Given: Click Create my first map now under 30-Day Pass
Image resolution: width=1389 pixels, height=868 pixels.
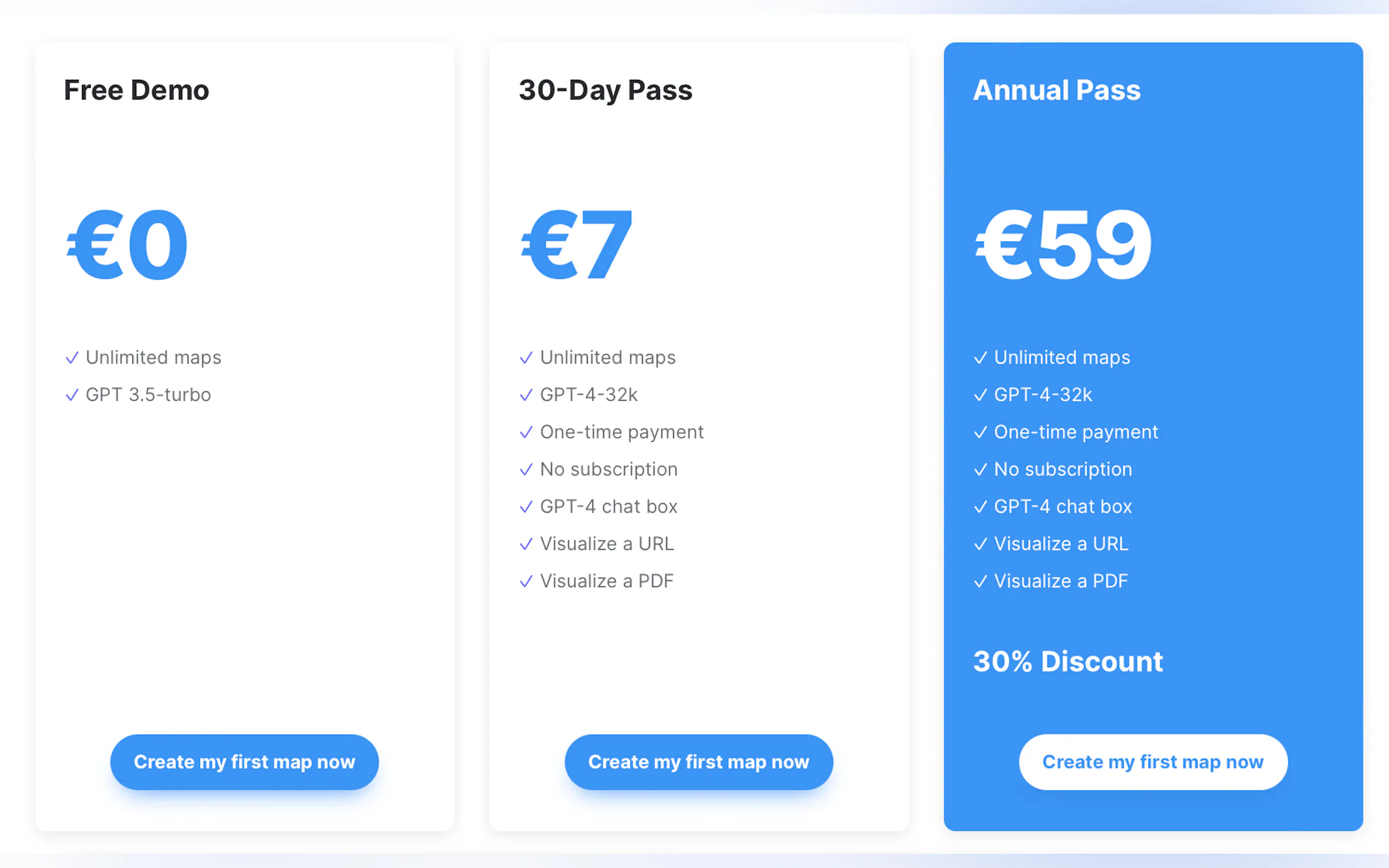Looking at the screenshot, I should [x=698, y=762].
